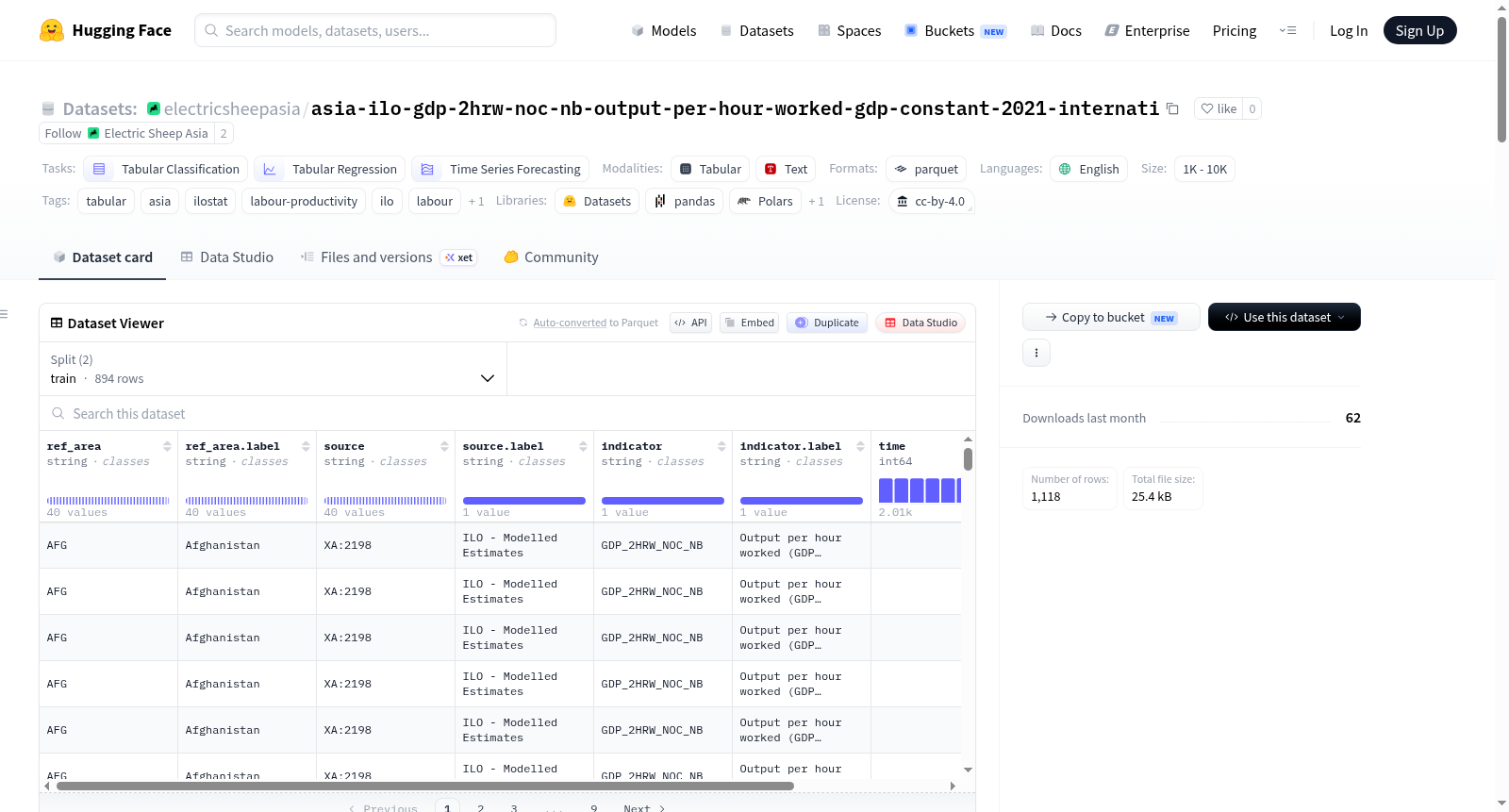Image resolution: width=1509 pixels, height=812 pixels.
Task: Open the electricsheepasia owner link
Action: (232, 108)
